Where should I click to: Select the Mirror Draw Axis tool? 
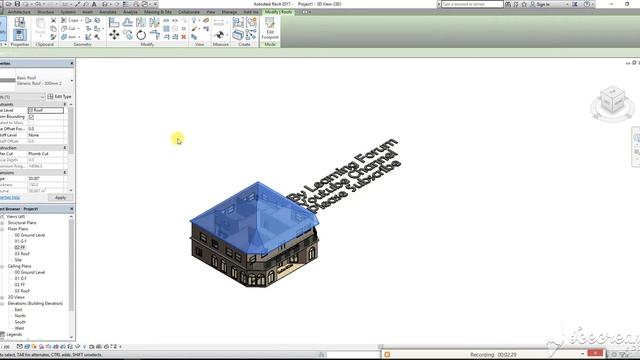click(154, 22)
